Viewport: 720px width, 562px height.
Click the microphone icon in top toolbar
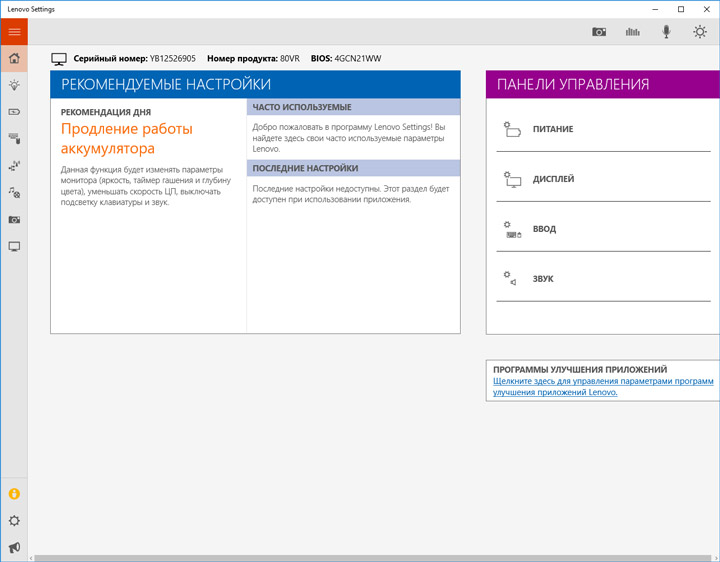coord(666,32)
